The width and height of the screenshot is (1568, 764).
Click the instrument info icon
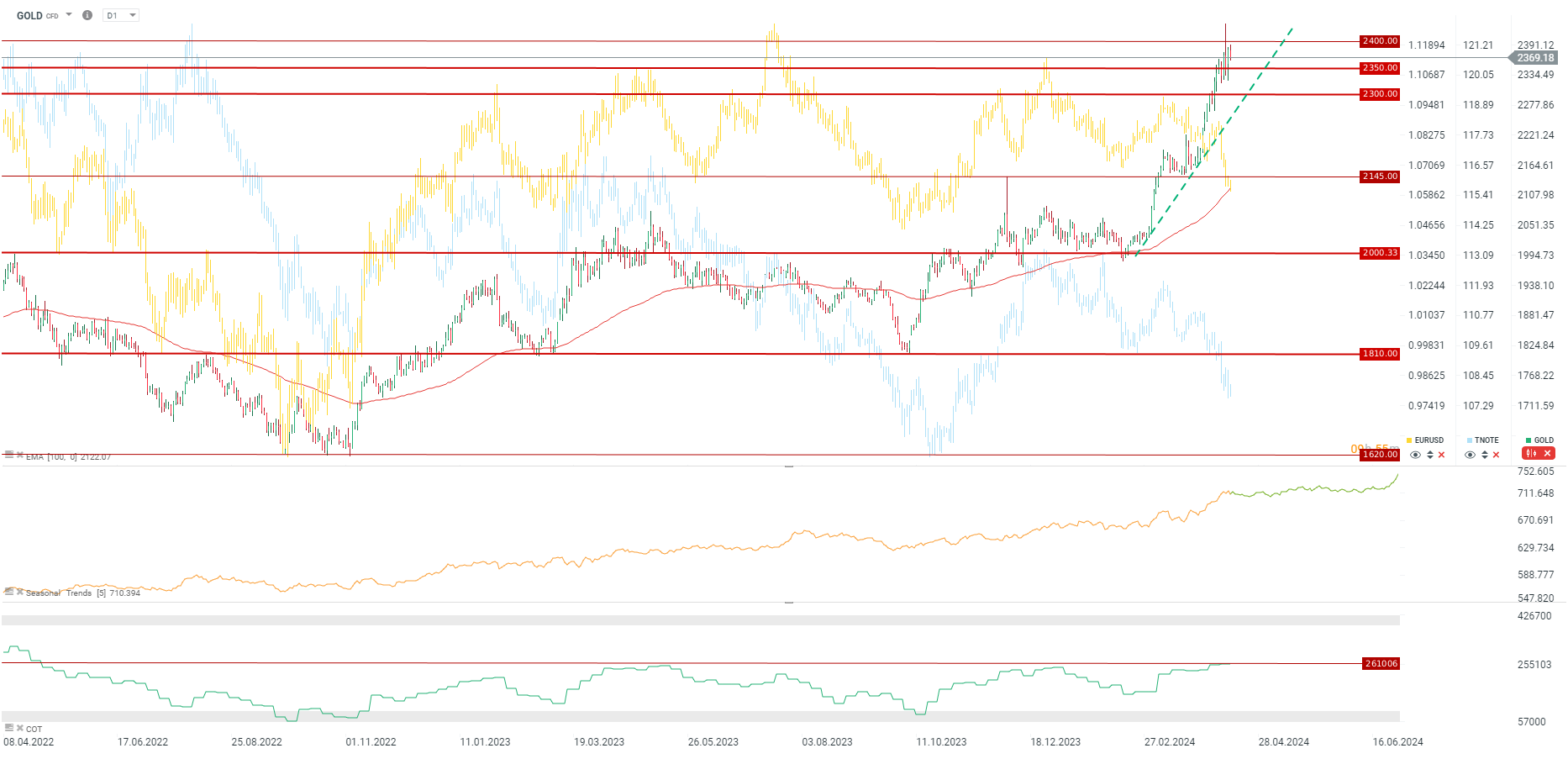(87, 15)
